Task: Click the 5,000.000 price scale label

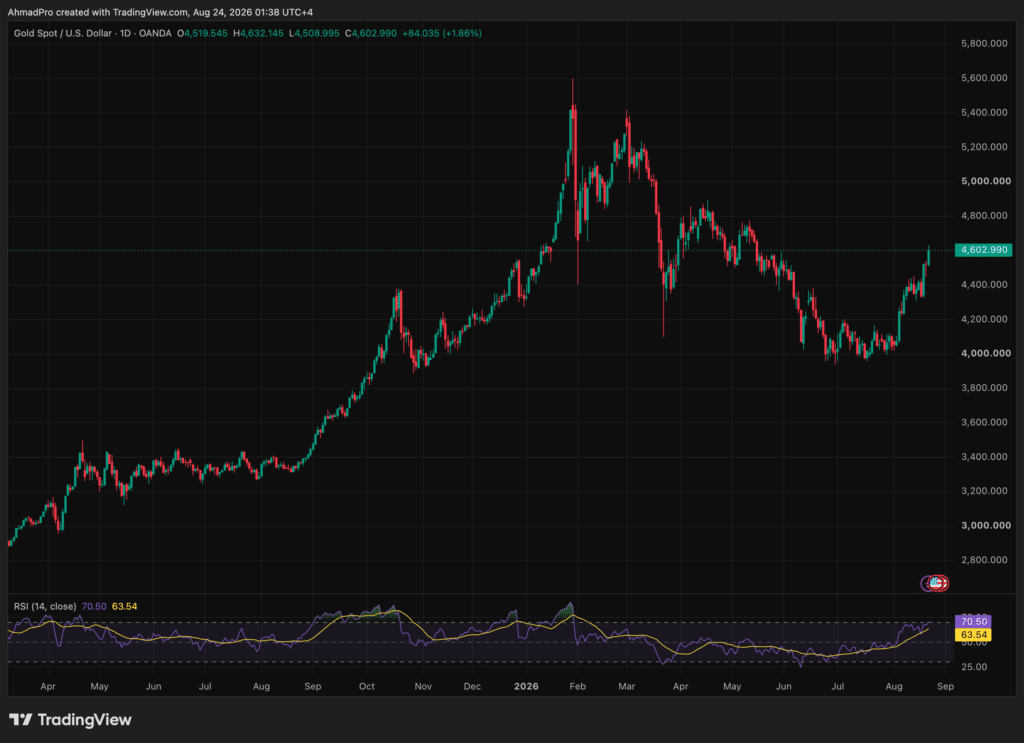Action: (985, 181)
